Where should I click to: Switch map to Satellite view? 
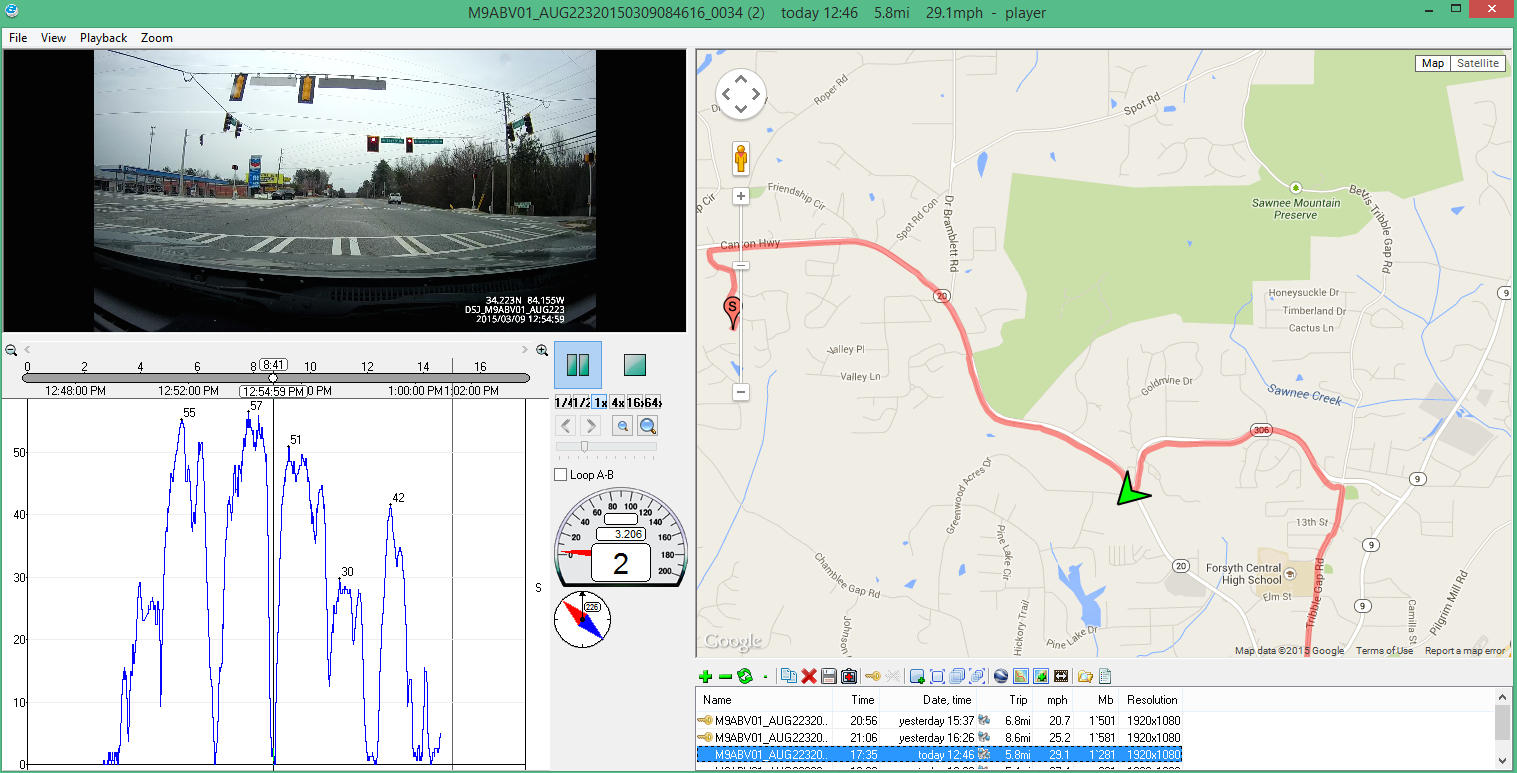(1477, 63)
